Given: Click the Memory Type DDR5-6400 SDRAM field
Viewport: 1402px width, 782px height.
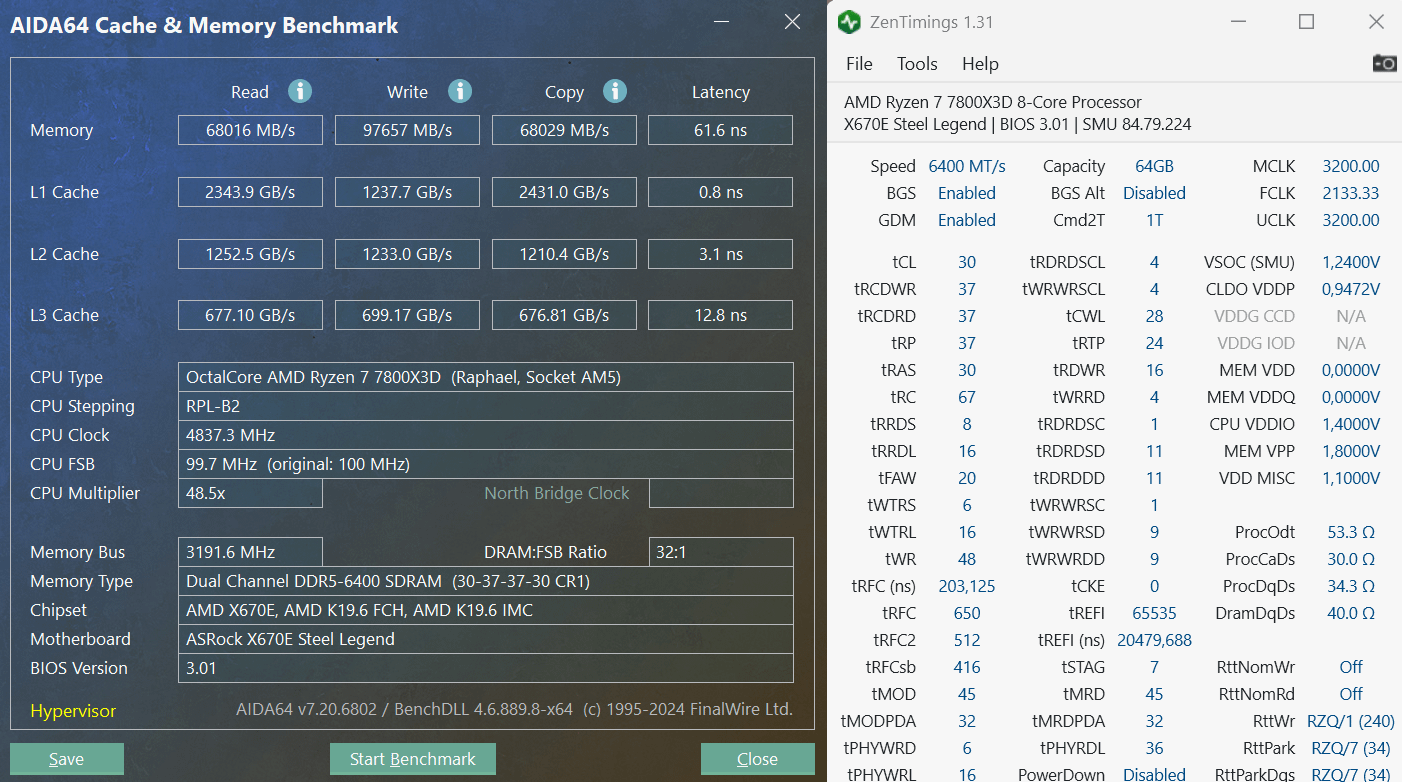Looking at the screenshot, I should pos(485,581).
